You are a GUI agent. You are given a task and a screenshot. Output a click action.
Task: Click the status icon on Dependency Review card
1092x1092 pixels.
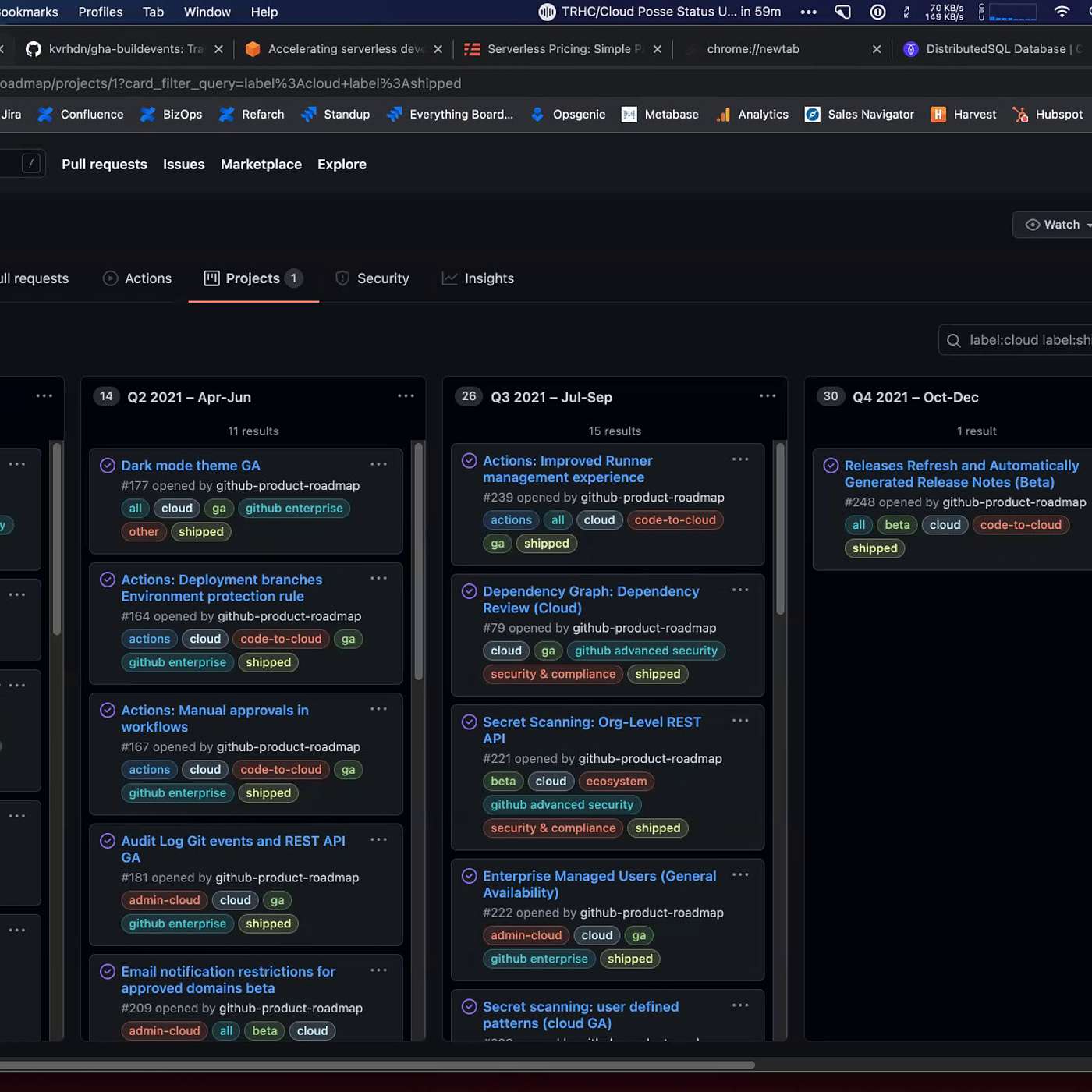(470, 591)
